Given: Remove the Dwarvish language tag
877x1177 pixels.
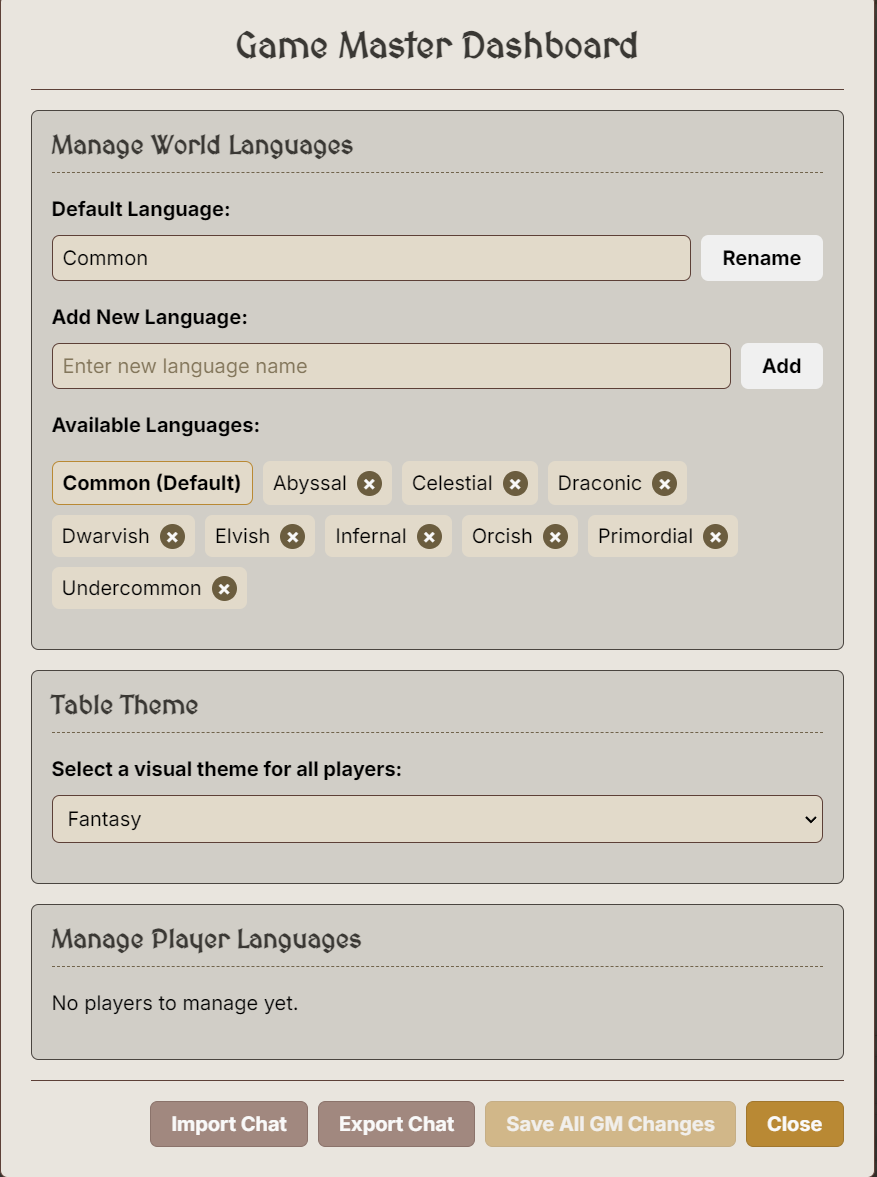Looking at the screenshot, I should (x=172, y=537).
